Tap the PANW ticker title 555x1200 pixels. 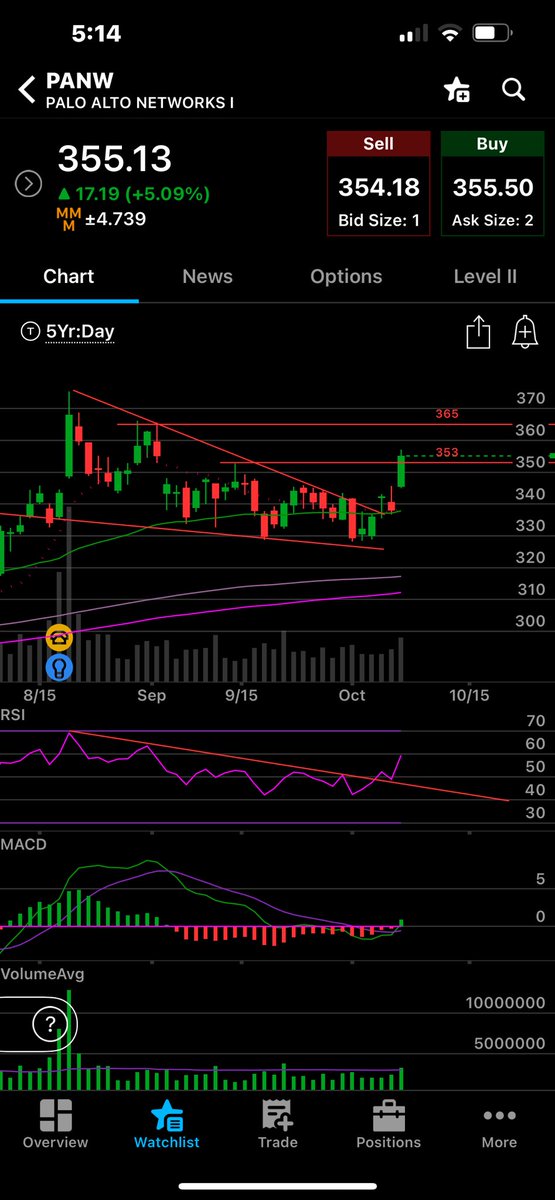78,81
